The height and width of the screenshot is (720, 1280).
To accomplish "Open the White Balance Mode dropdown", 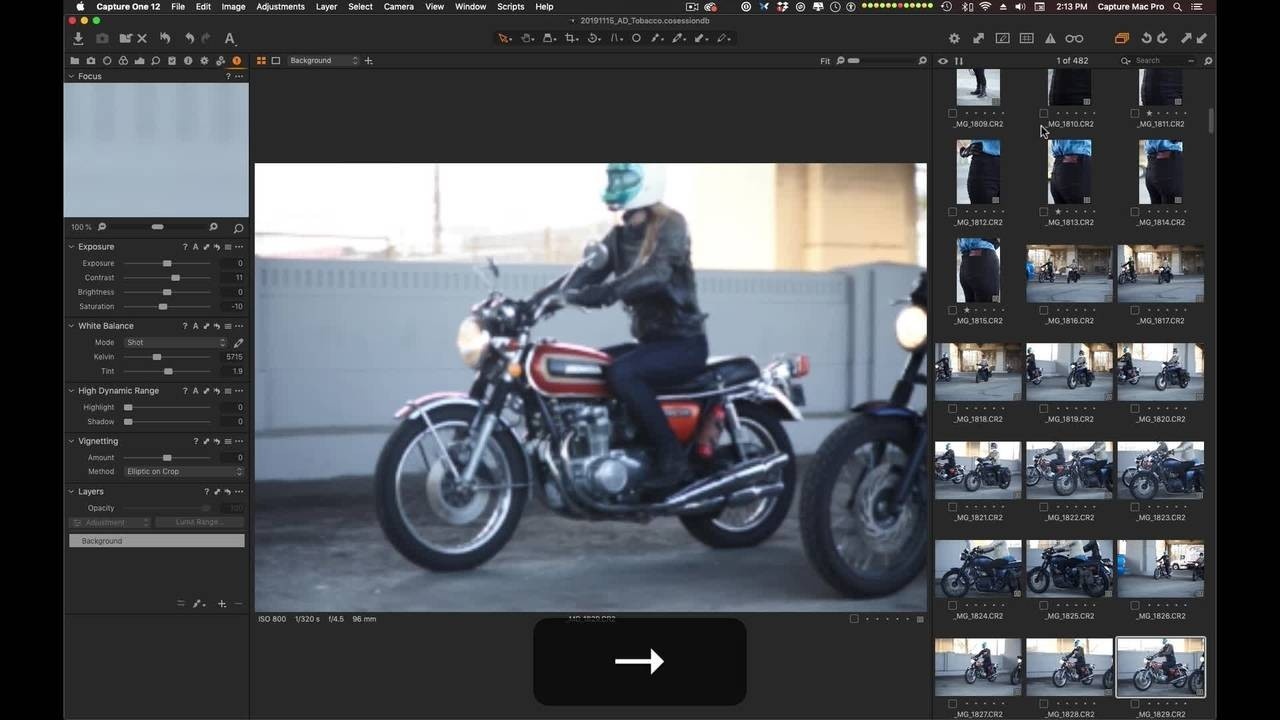I will coord(176,342).
